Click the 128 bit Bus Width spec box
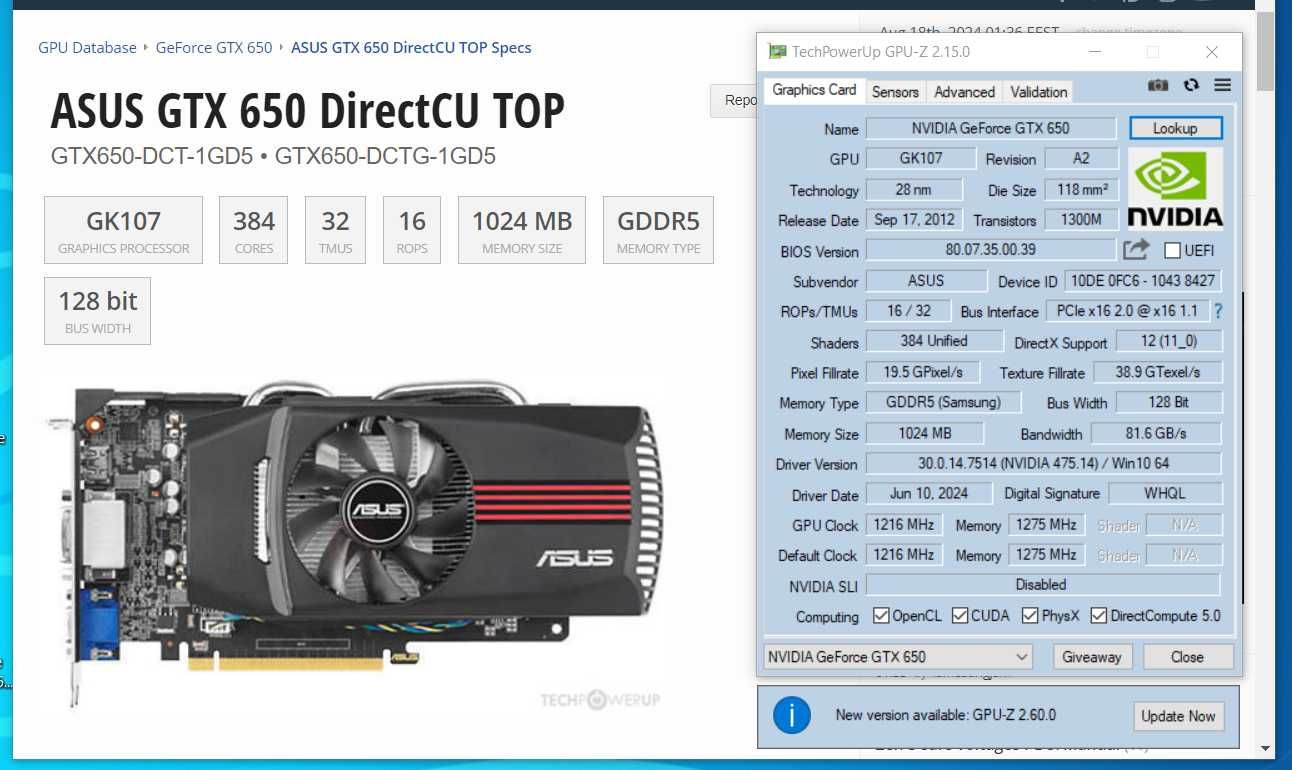Viewport: 1292px width, 770px height. pyautogui.click(x=97, y=311)
